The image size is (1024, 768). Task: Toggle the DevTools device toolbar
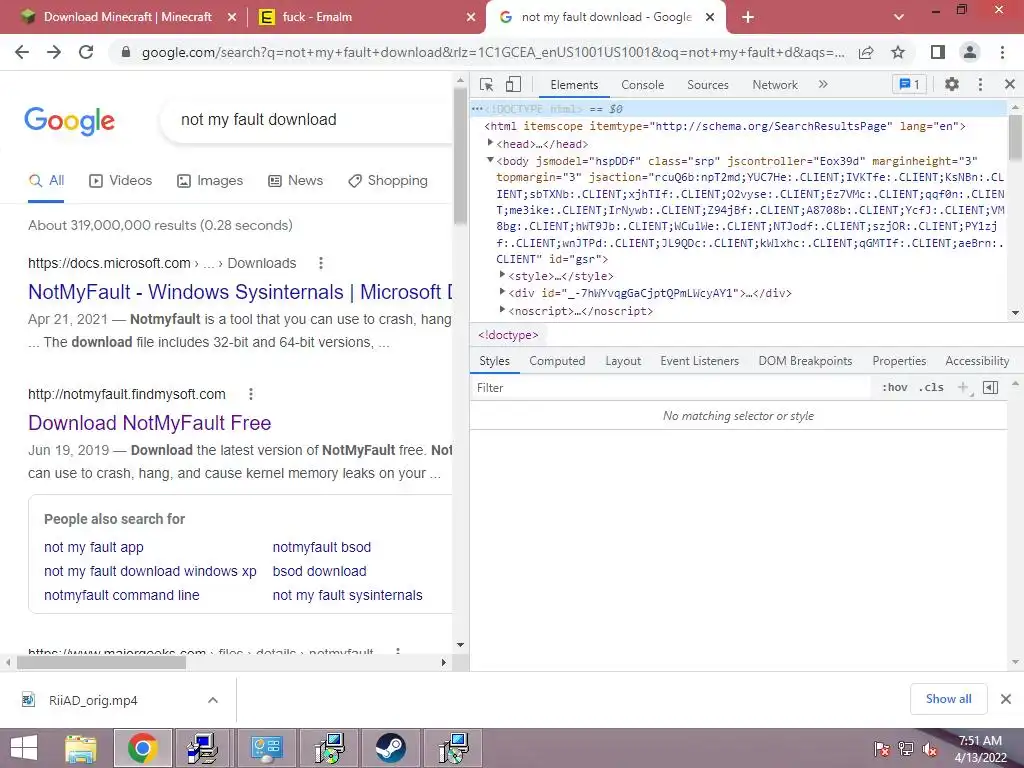tap(513, 84)
